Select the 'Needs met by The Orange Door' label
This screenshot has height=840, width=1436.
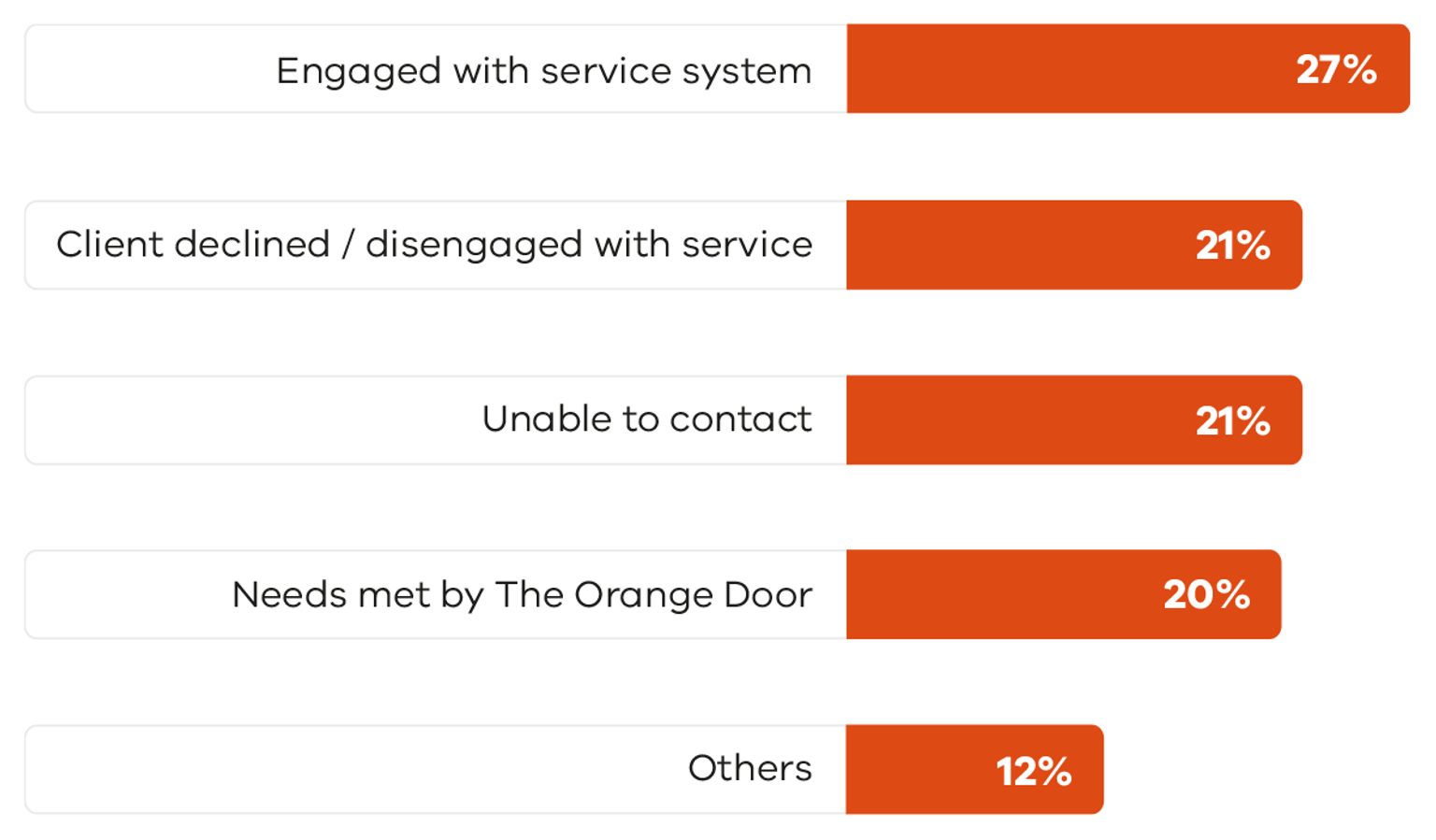522,594
